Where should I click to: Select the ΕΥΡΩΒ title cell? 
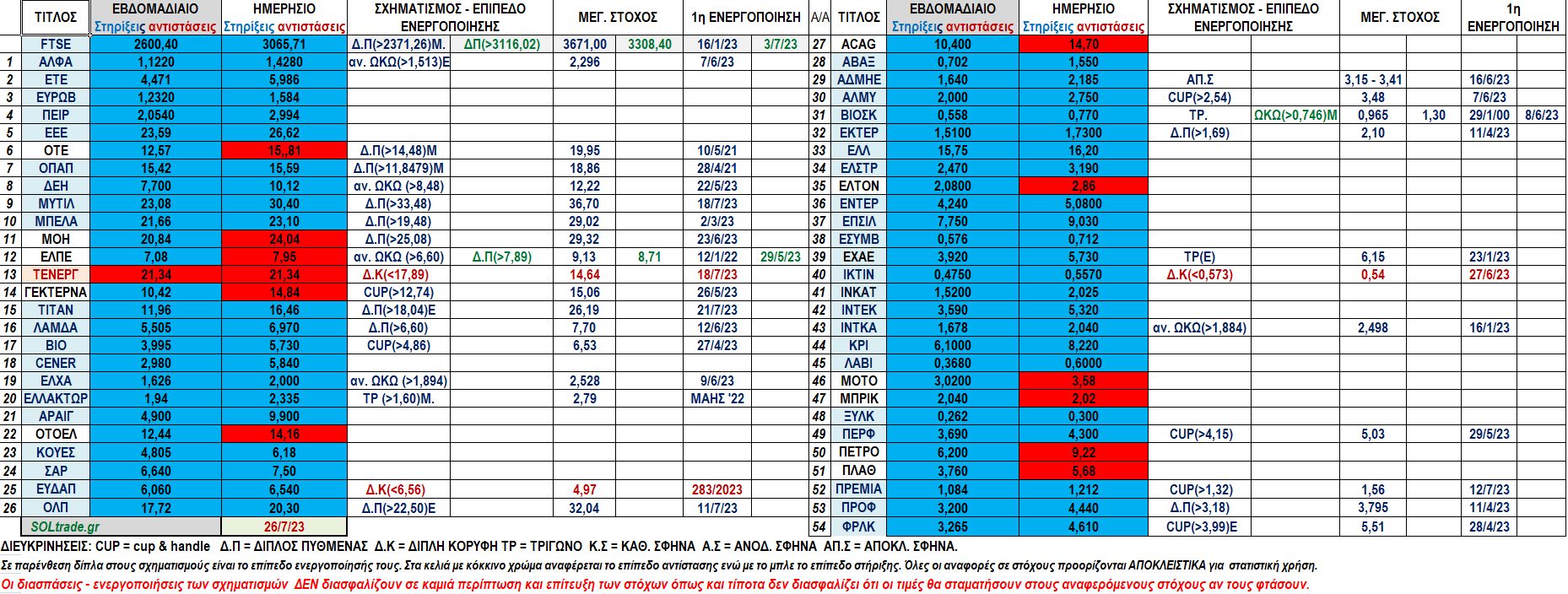[56, 97]
